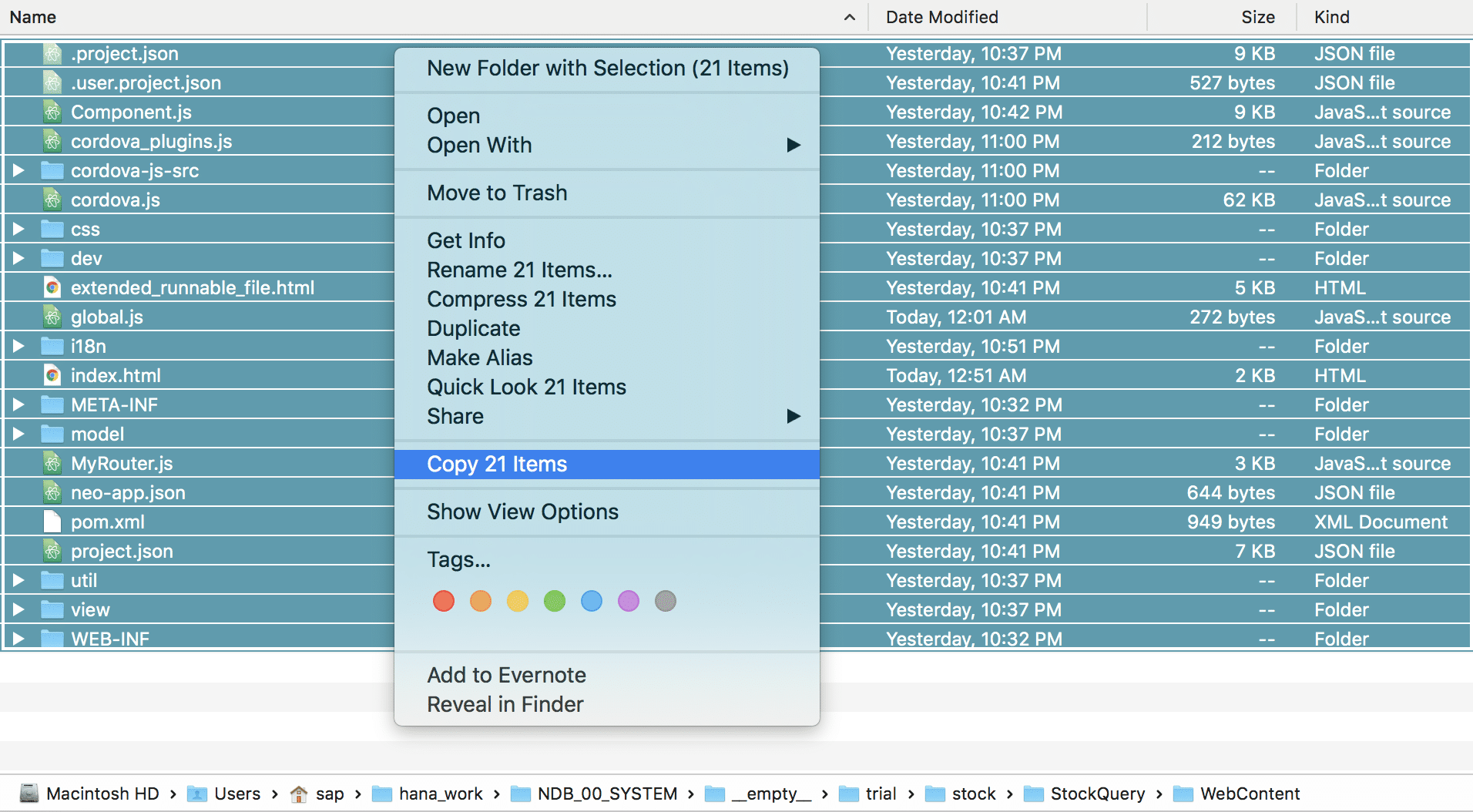Screen dimensions: 1473x812
Task: Click the cordova-js-src folder icon
Action: pyautogui.click(x=52, y=171)
